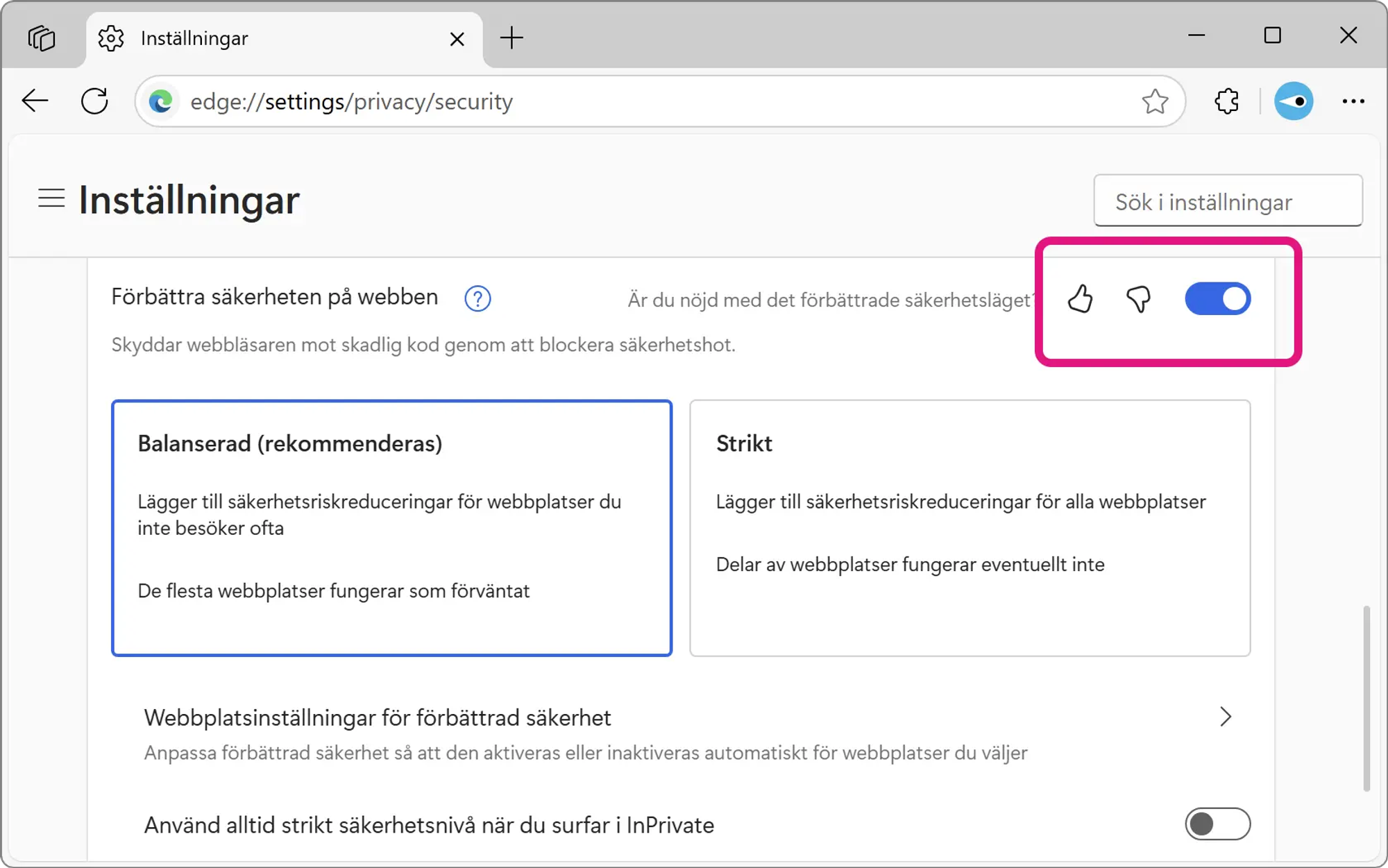Click the favorite star icon in the address bar
The image size is (1388, 868).
point(1155,102)
